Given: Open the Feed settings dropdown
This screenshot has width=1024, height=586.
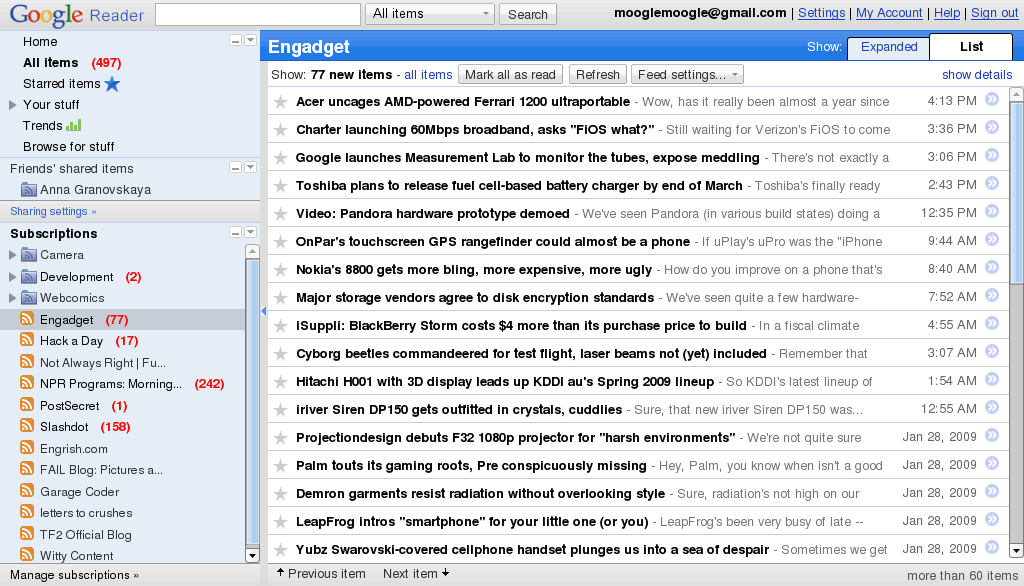Looking at the screenshot, I should 688,74.
